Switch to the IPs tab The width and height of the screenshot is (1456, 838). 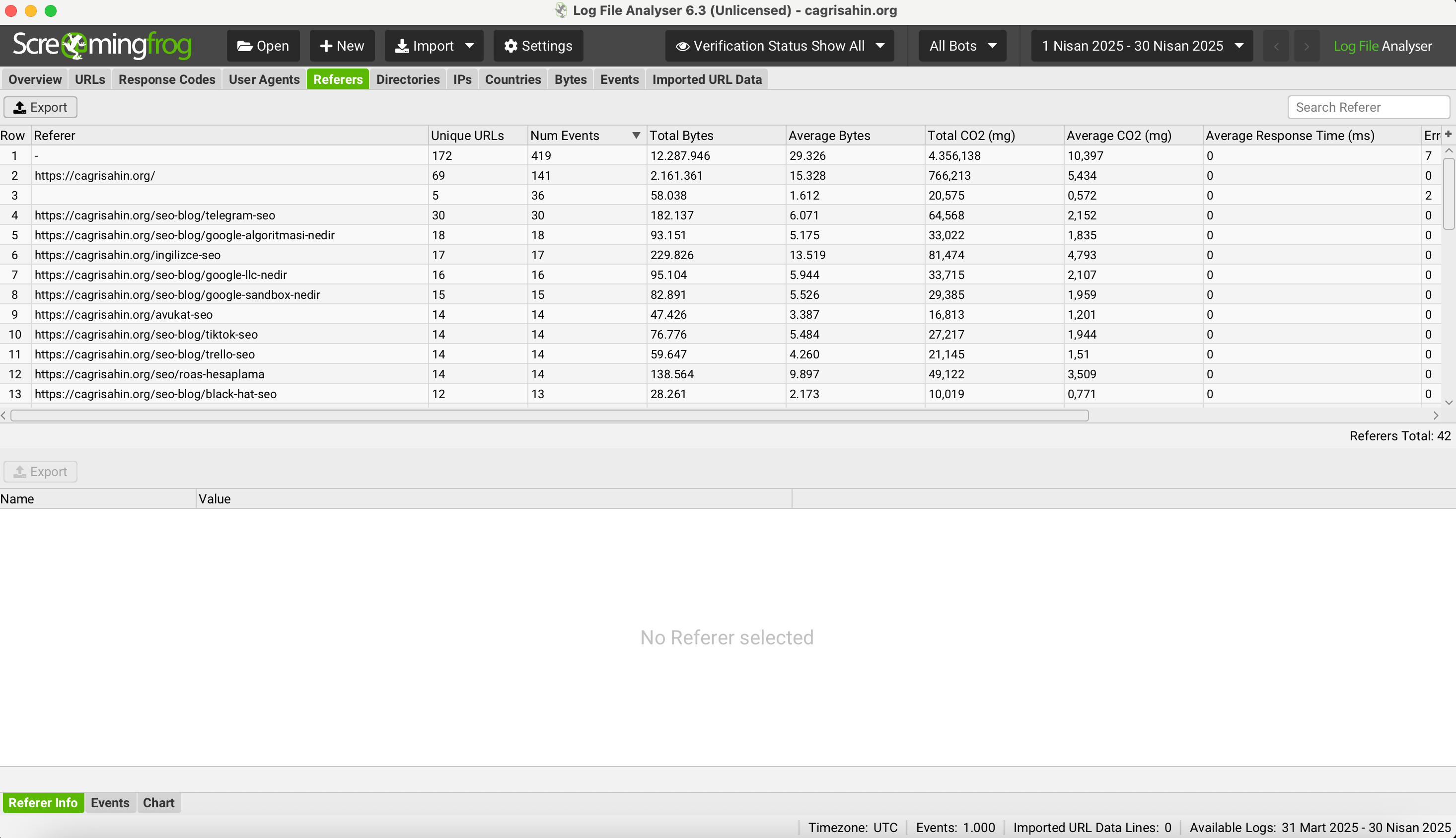coord(462,79)
